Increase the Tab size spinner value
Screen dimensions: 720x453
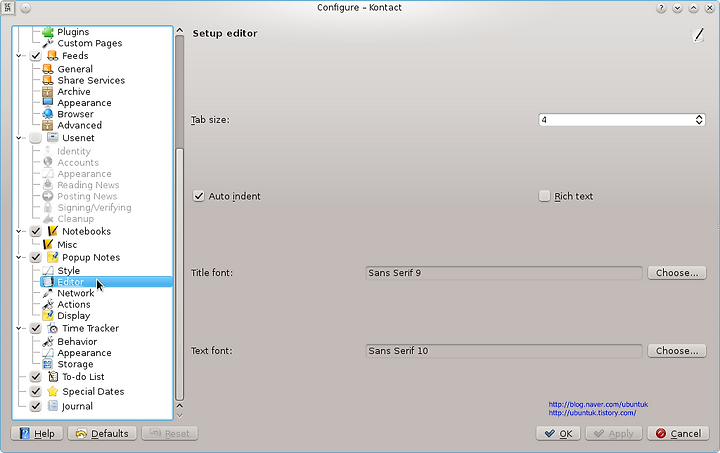tap(699, 117)
